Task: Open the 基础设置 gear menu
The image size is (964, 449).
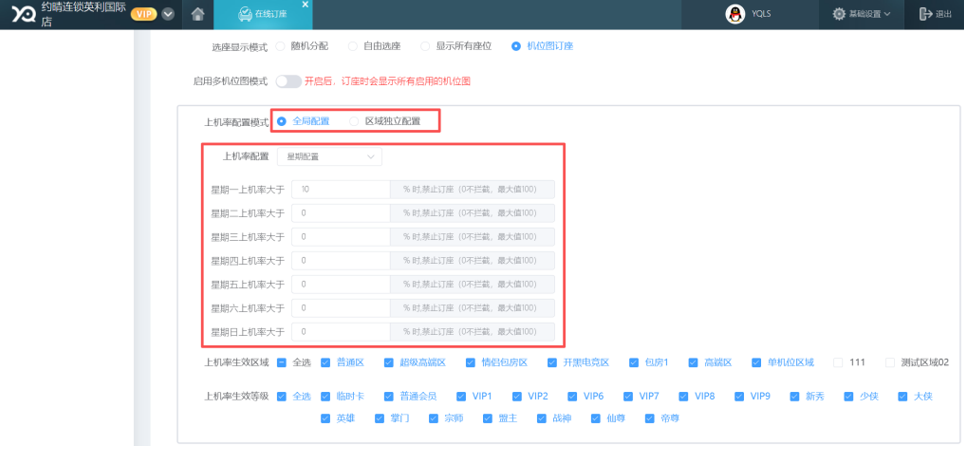Action: point(861,14)
